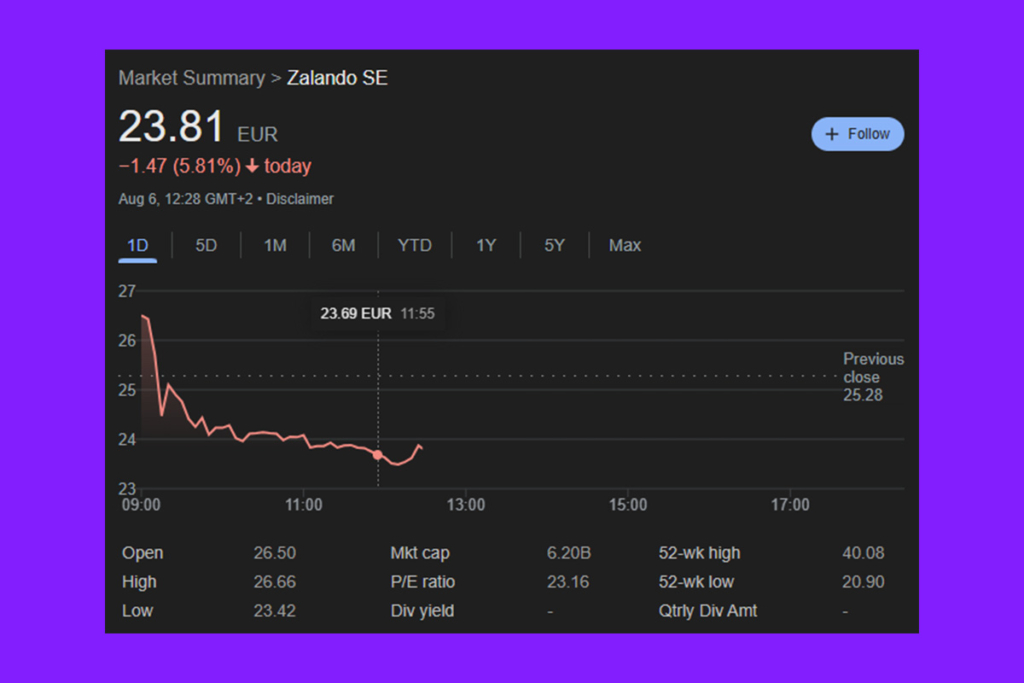
Task: Select the 1Y time range
Action: point(485,245)
